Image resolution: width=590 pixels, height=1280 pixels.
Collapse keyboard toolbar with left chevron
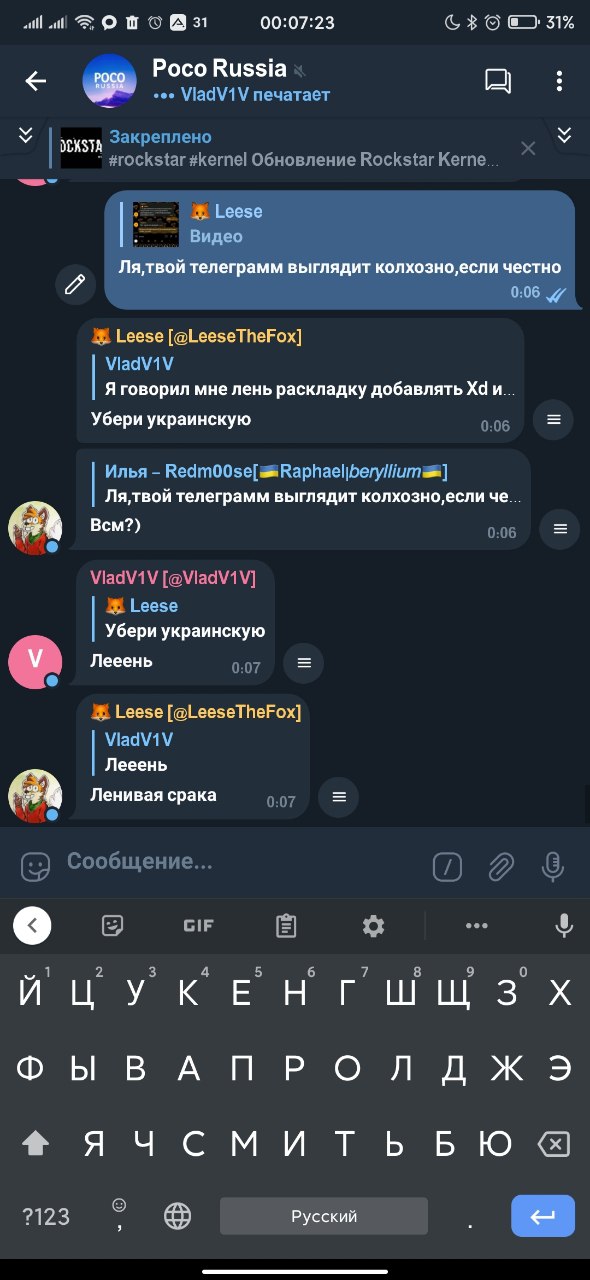(32, 926)
